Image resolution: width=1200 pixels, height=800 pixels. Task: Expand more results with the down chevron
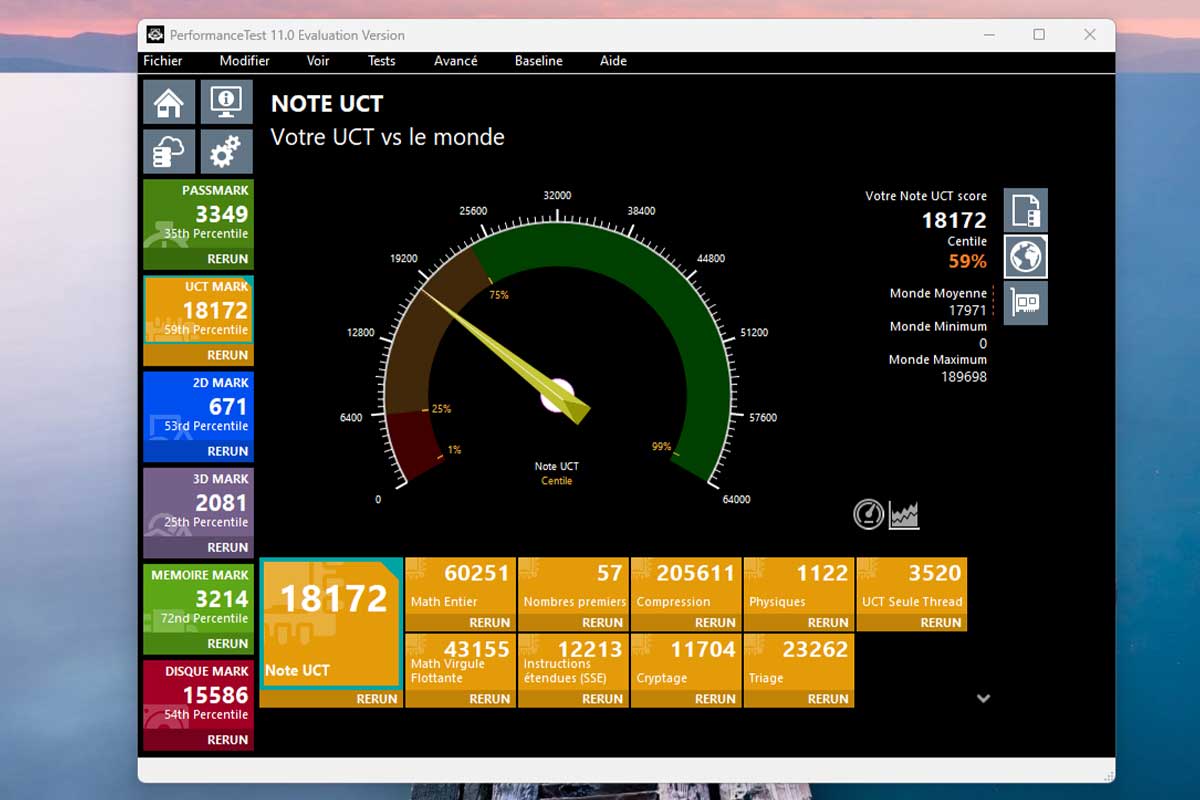click(983, 698)
